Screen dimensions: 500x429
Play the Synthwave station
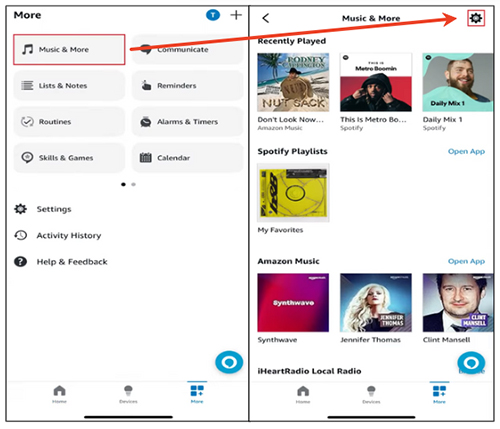pos(293,303)
